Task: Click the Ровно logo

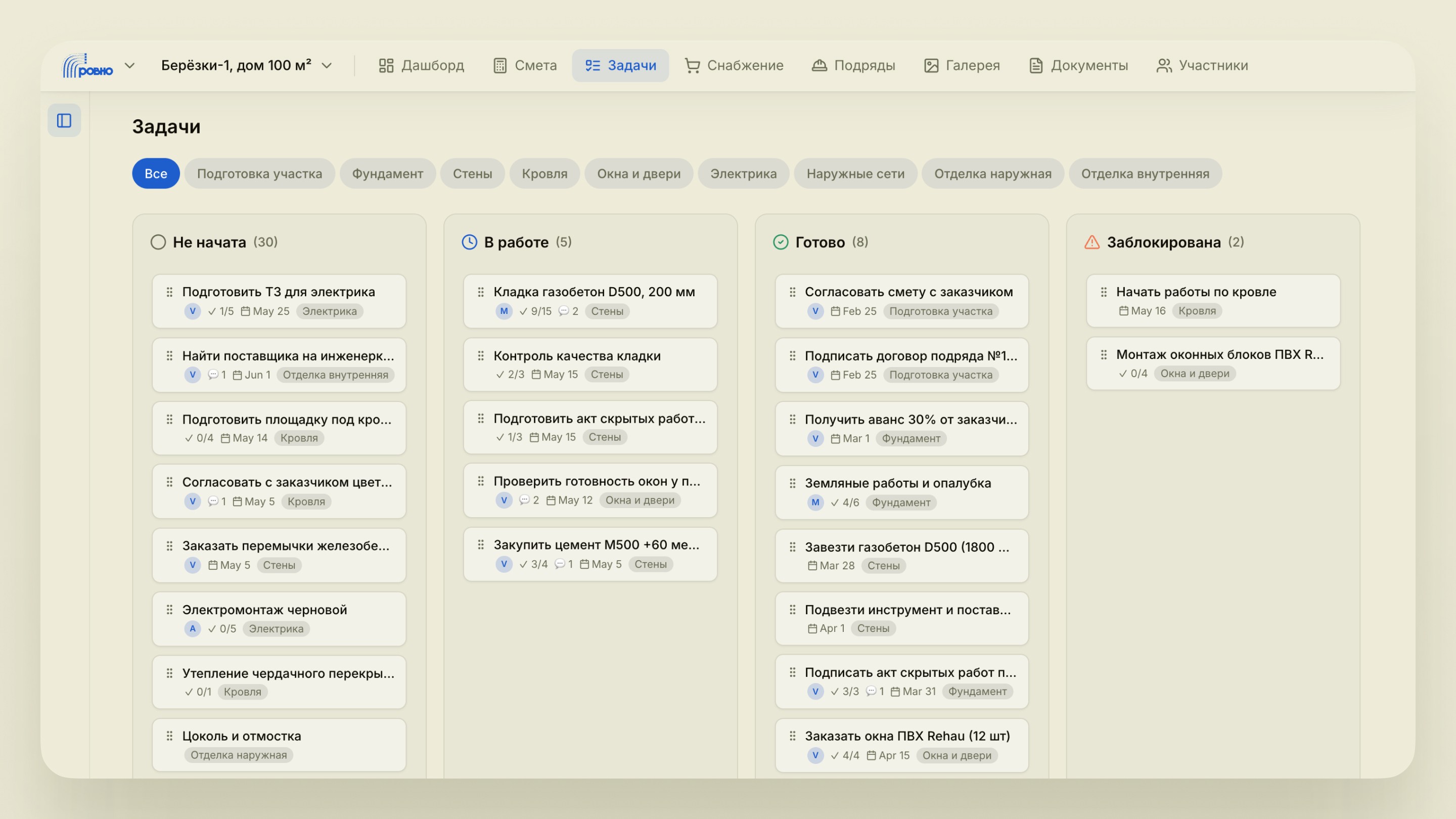Action: pyautogui.click(x=87, y=66)
